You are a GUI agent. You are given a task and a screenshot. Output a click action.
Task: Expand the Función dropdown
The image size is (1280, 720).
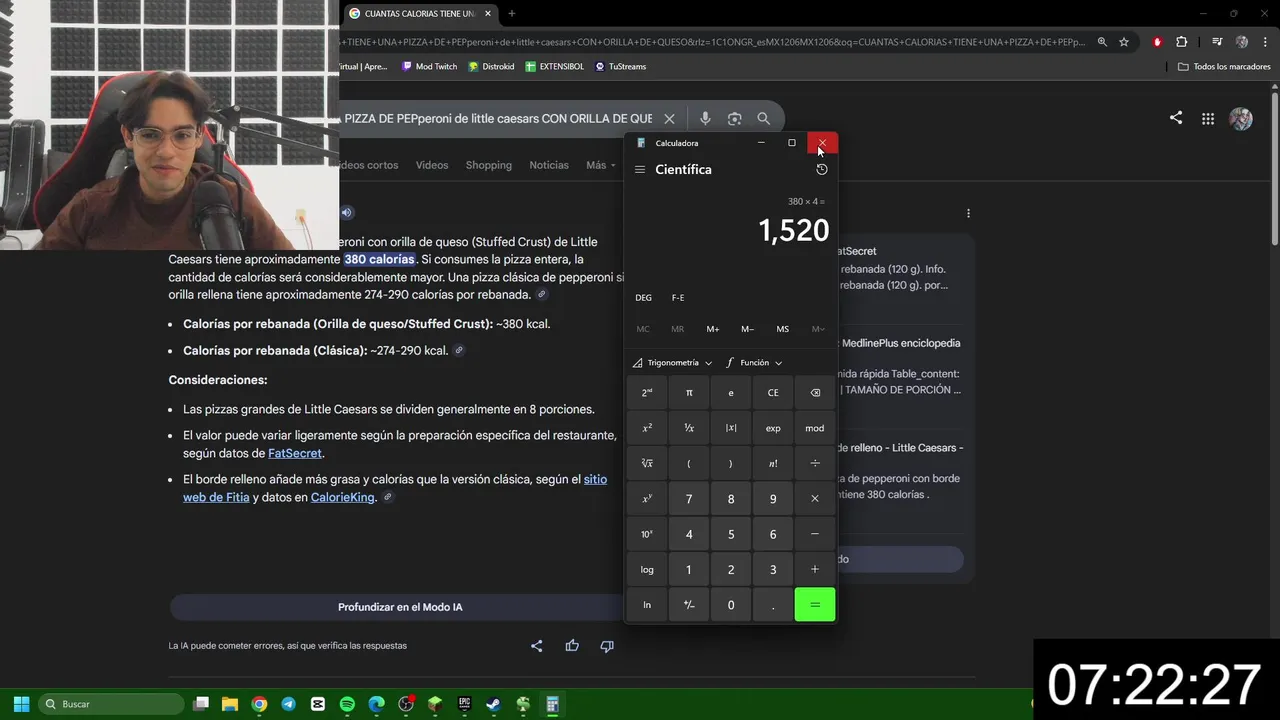pos(755,363)
